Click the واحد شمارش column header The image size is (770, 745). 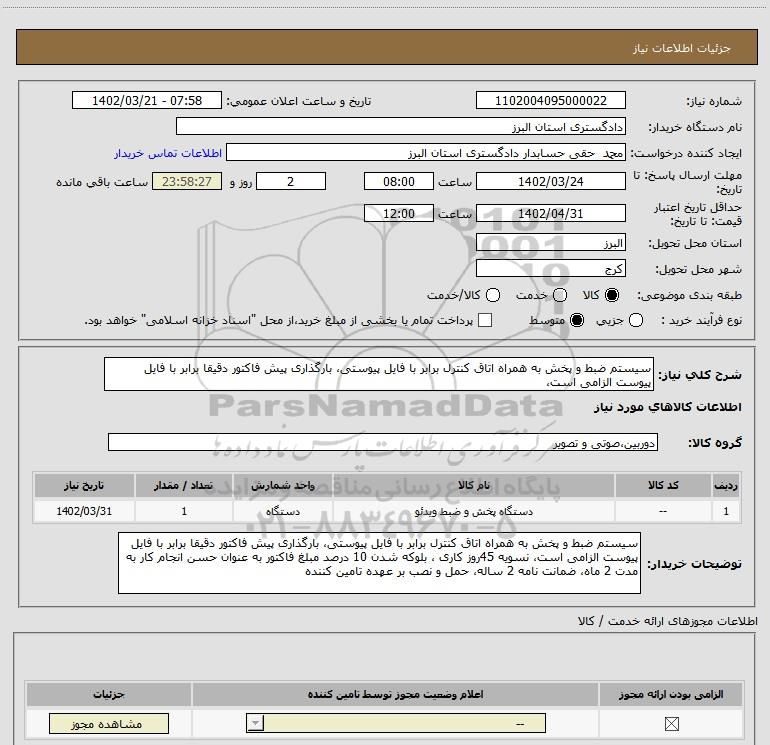pyautogui.click(x=283, y=486)
